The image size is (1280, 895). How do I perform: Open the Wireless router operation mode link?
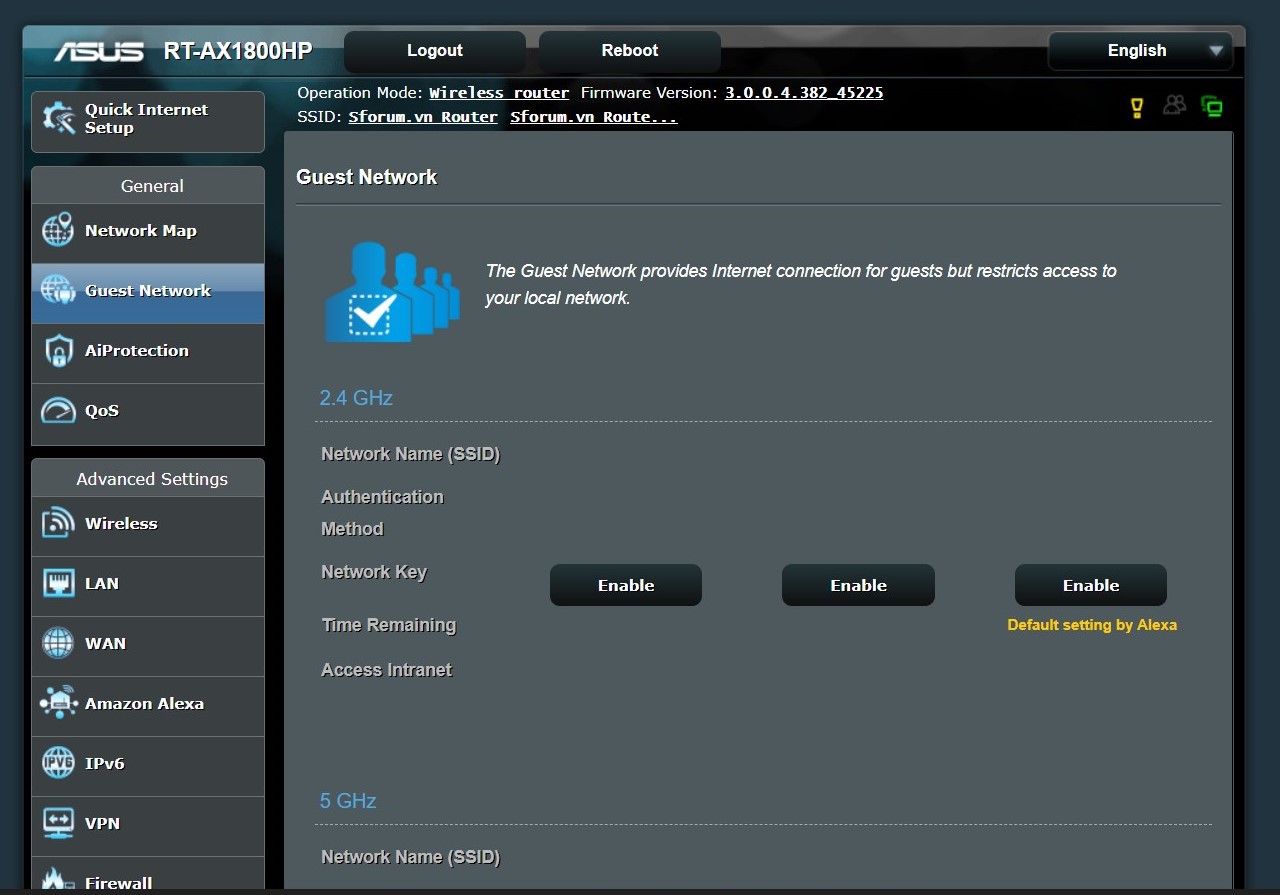click(499, 93)
